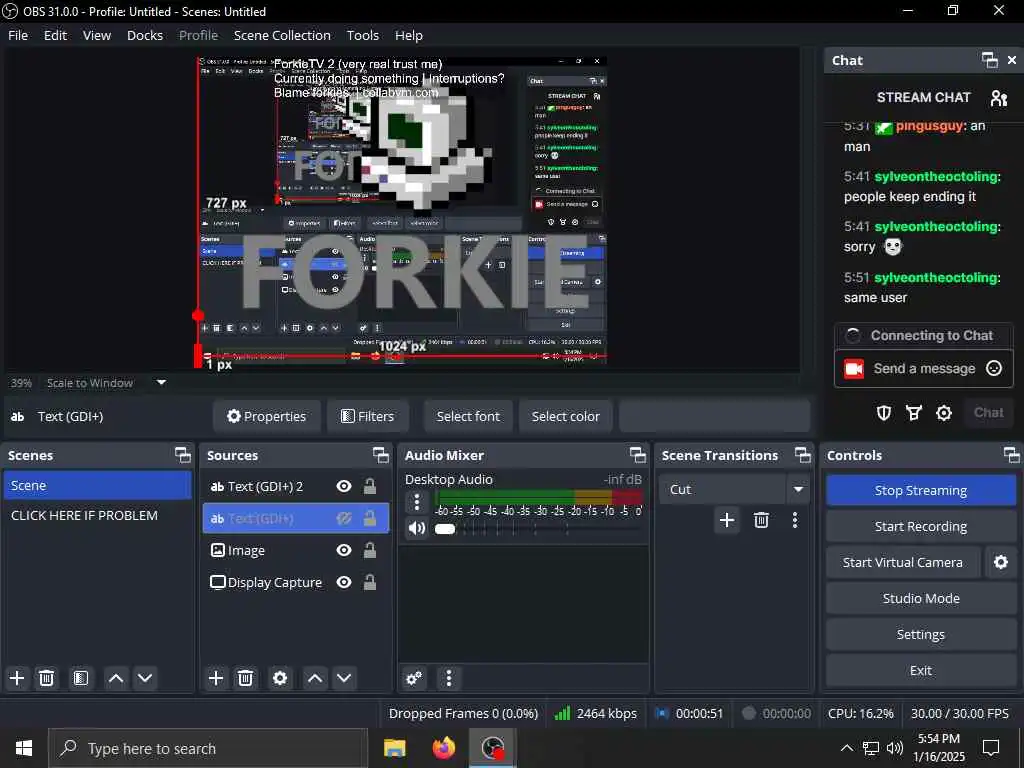The width and height of the screenshot is (1024, 768).
Task: Hide Image source eye icon
Action: (344, 551)
